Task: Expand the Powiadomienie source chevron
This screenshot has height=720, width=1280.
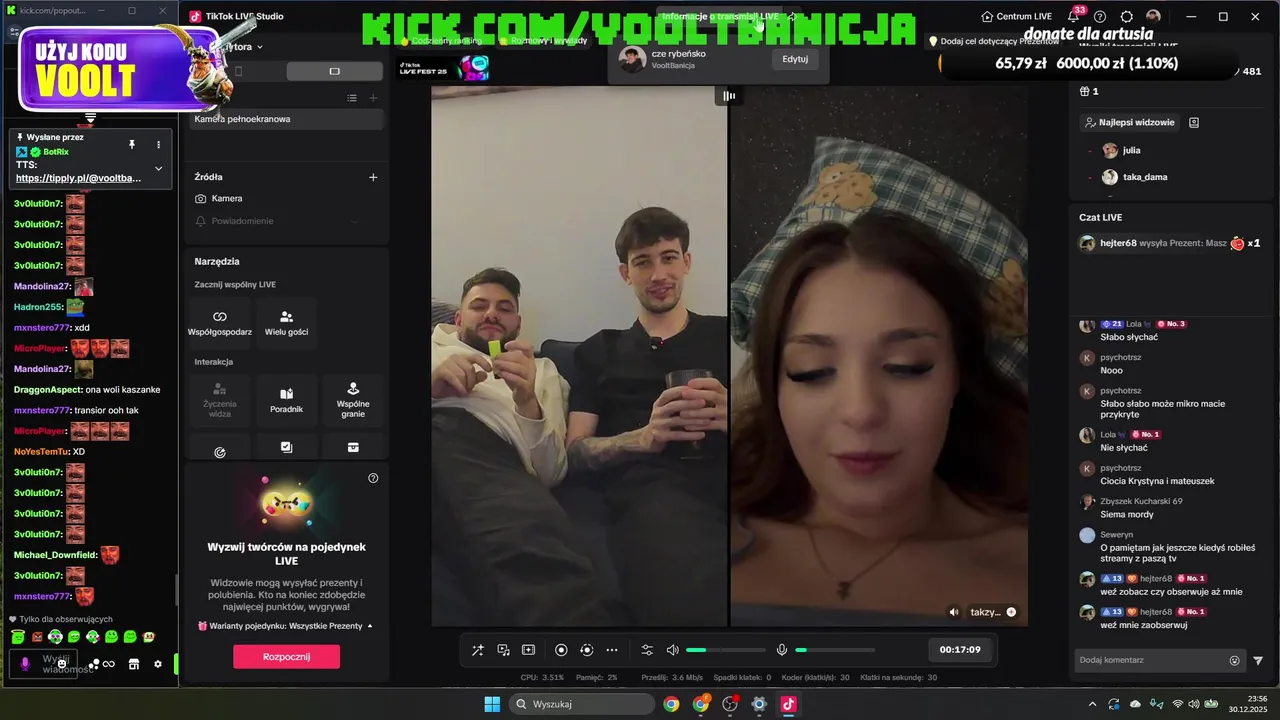Action: click(353, 221)
